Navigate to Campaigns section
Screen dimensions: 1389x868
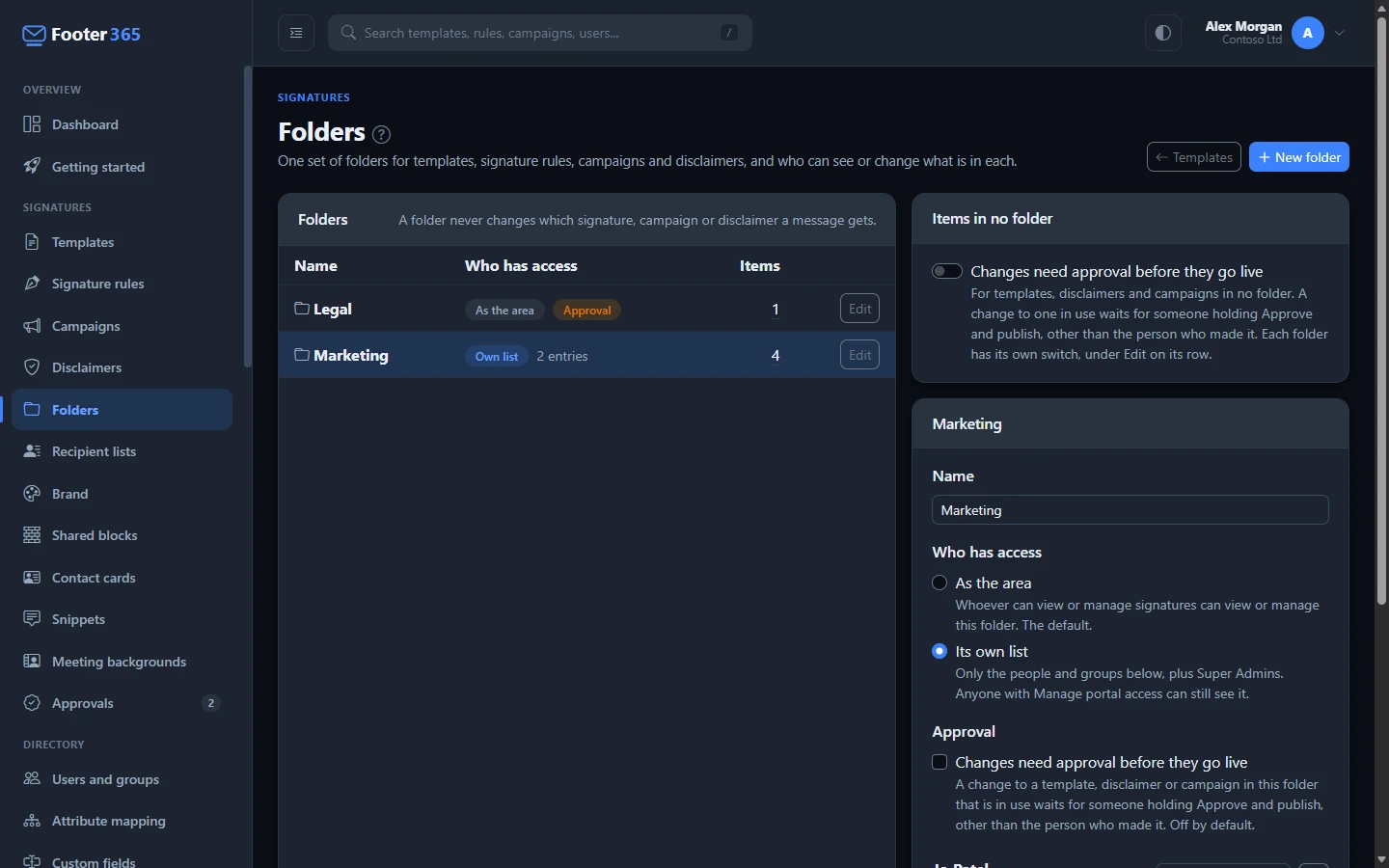(122, 326)
